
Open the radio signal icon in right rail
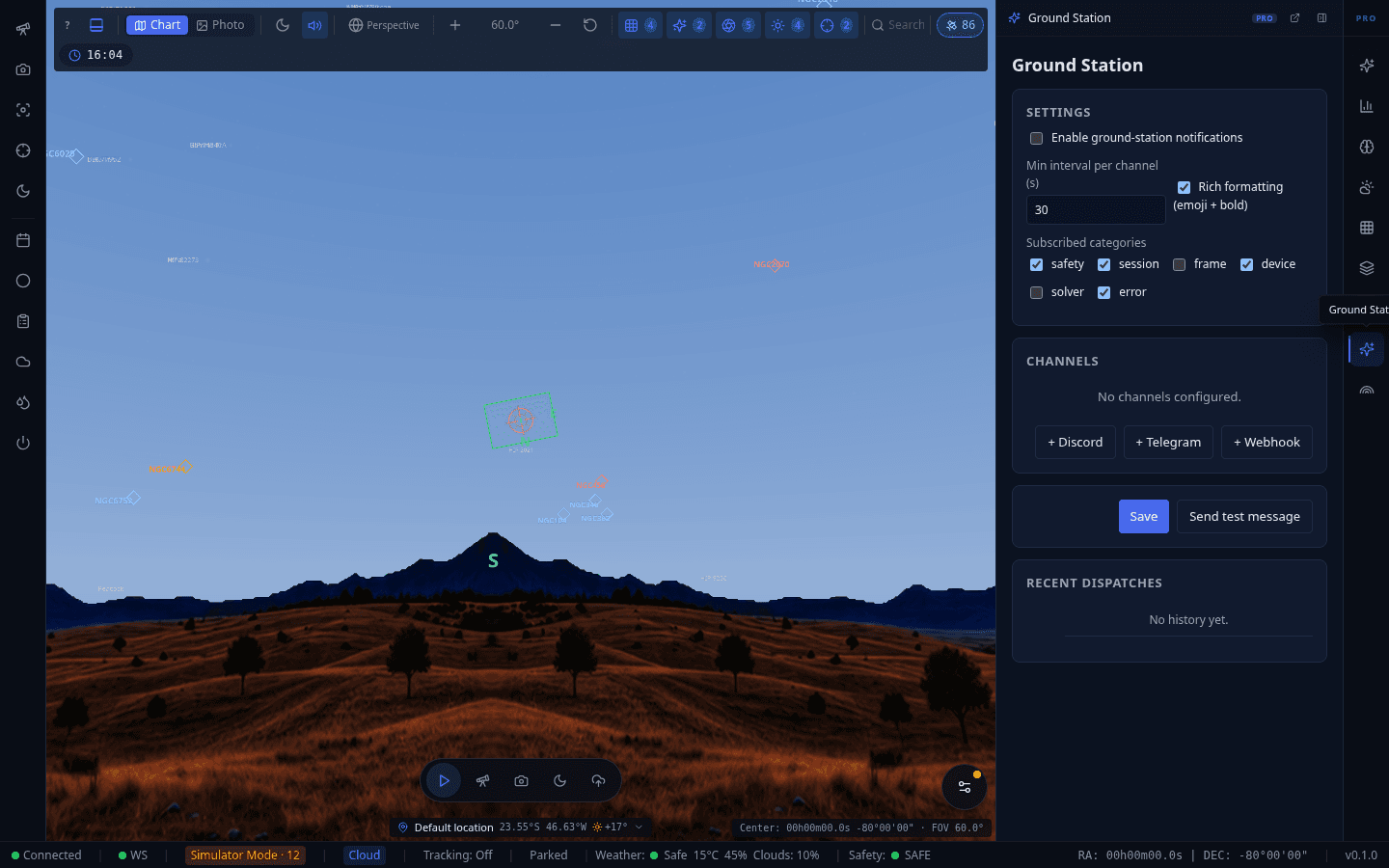pyautogui.click(x=1367, y=390)
